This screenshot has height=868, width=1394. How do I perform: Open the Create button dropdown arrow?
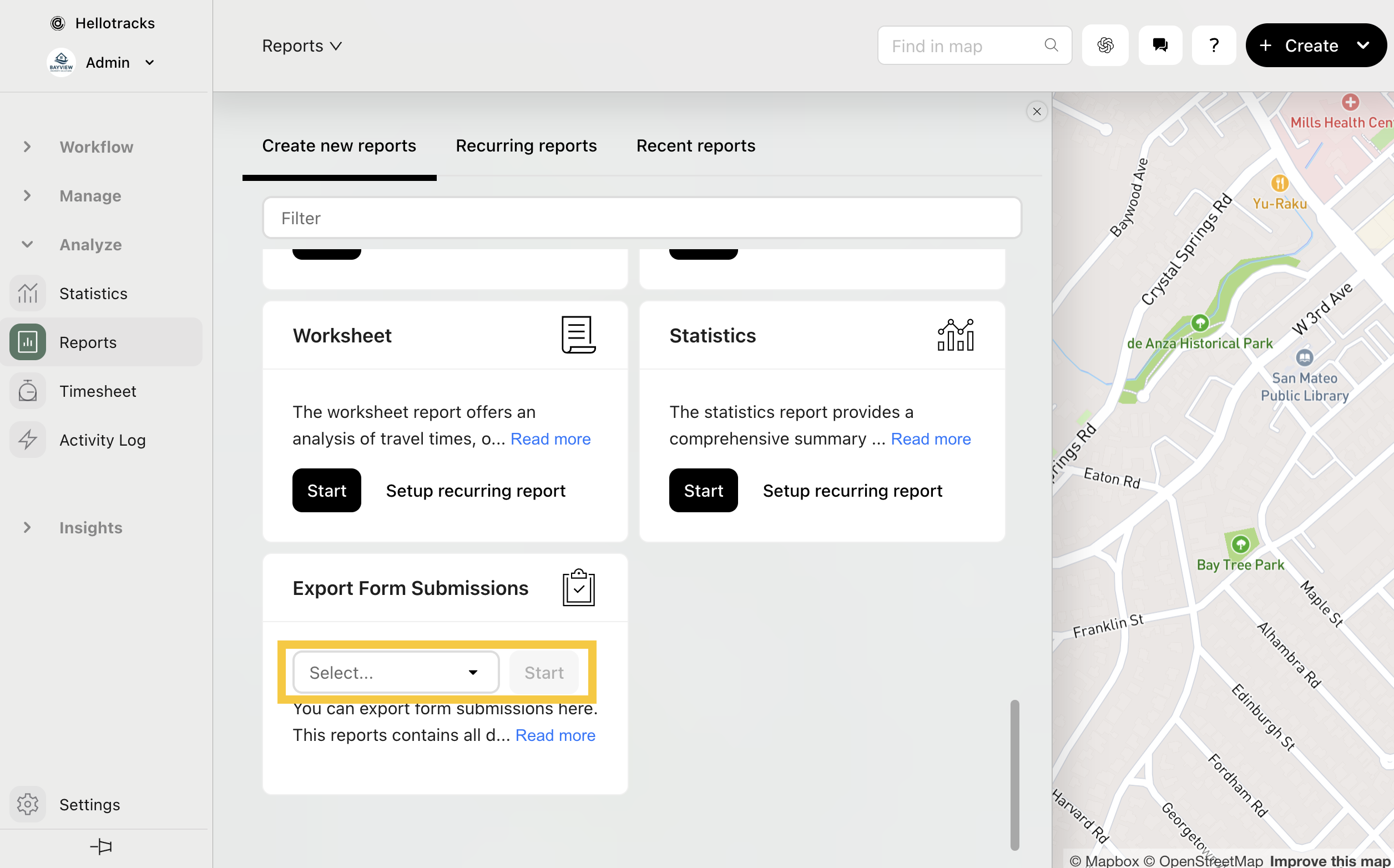(x=1363, y=46)
